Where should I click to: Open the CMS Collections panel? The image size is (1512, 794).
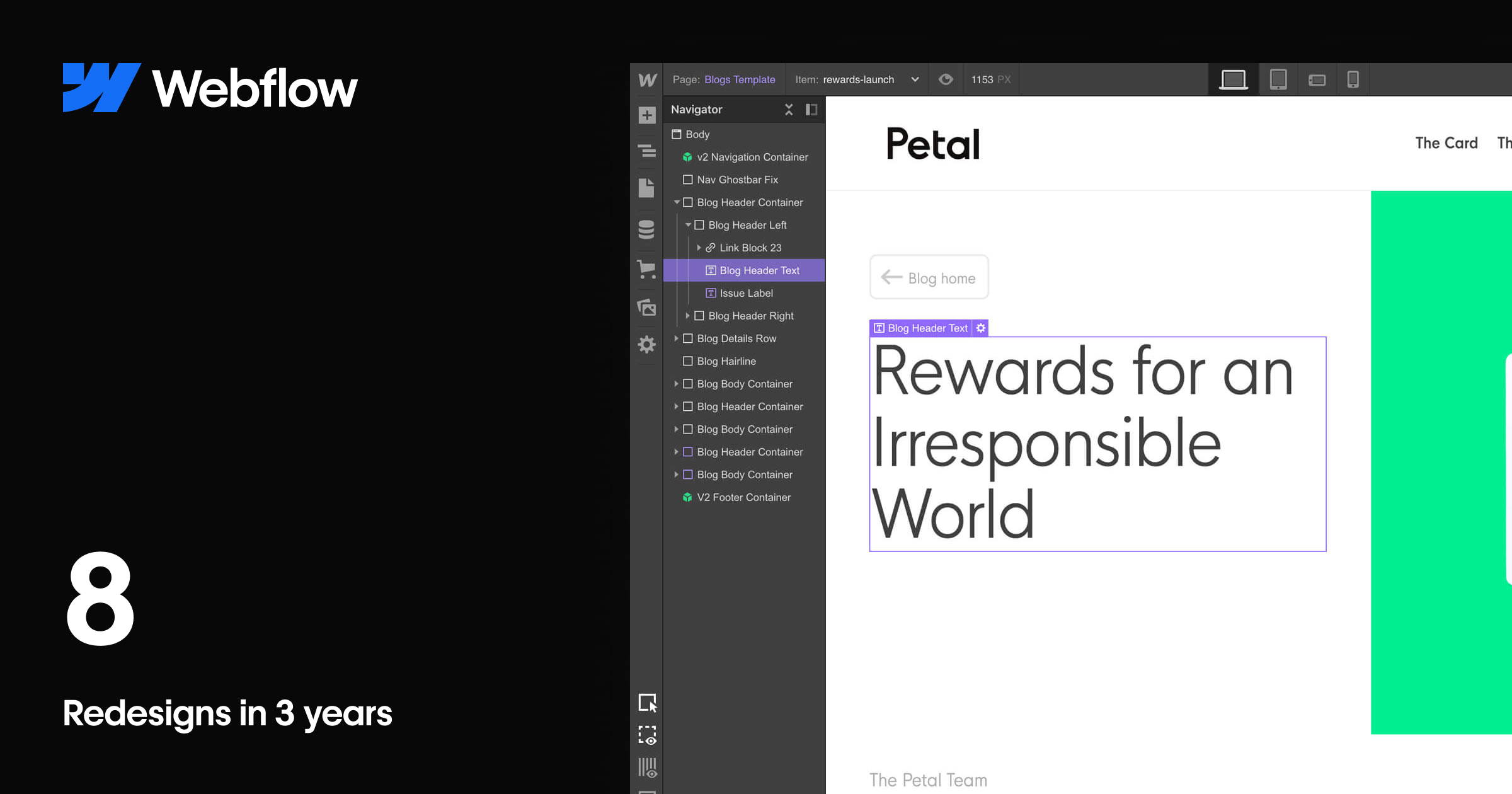coord(647,229)
